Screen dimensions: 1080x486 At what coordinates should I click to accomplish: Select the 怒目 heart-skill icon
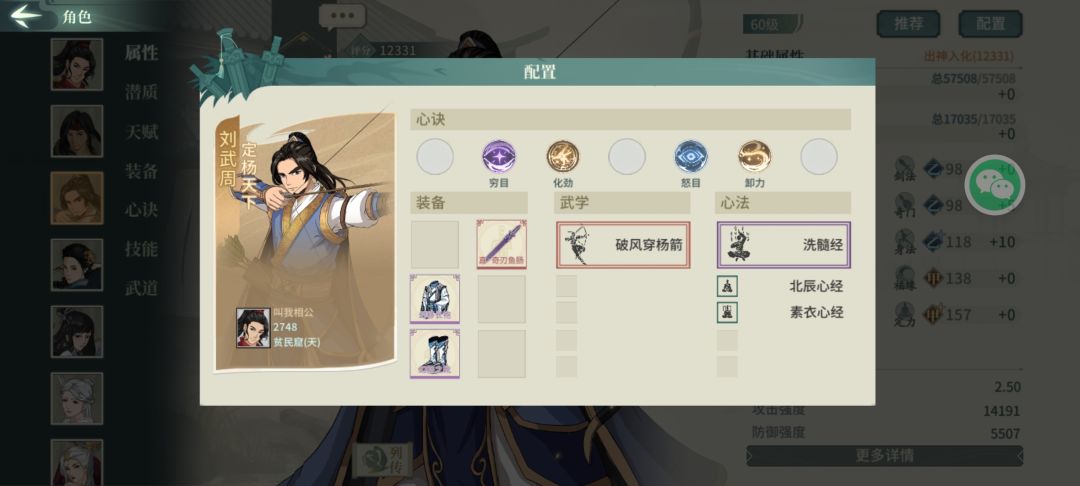691,156
